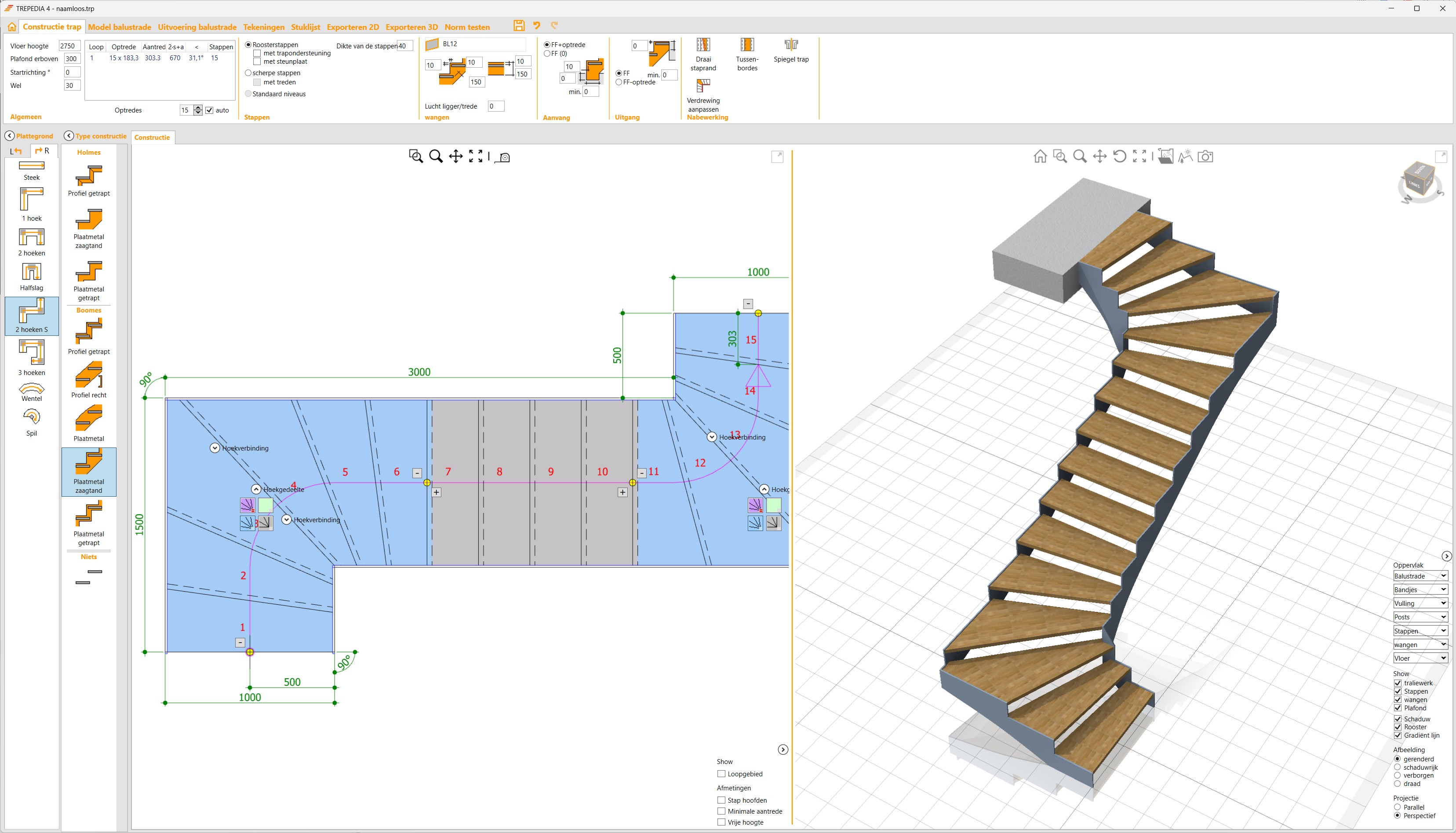
Task: Take a screenshot with the camera icon
Action: (x=1206, y=156)
